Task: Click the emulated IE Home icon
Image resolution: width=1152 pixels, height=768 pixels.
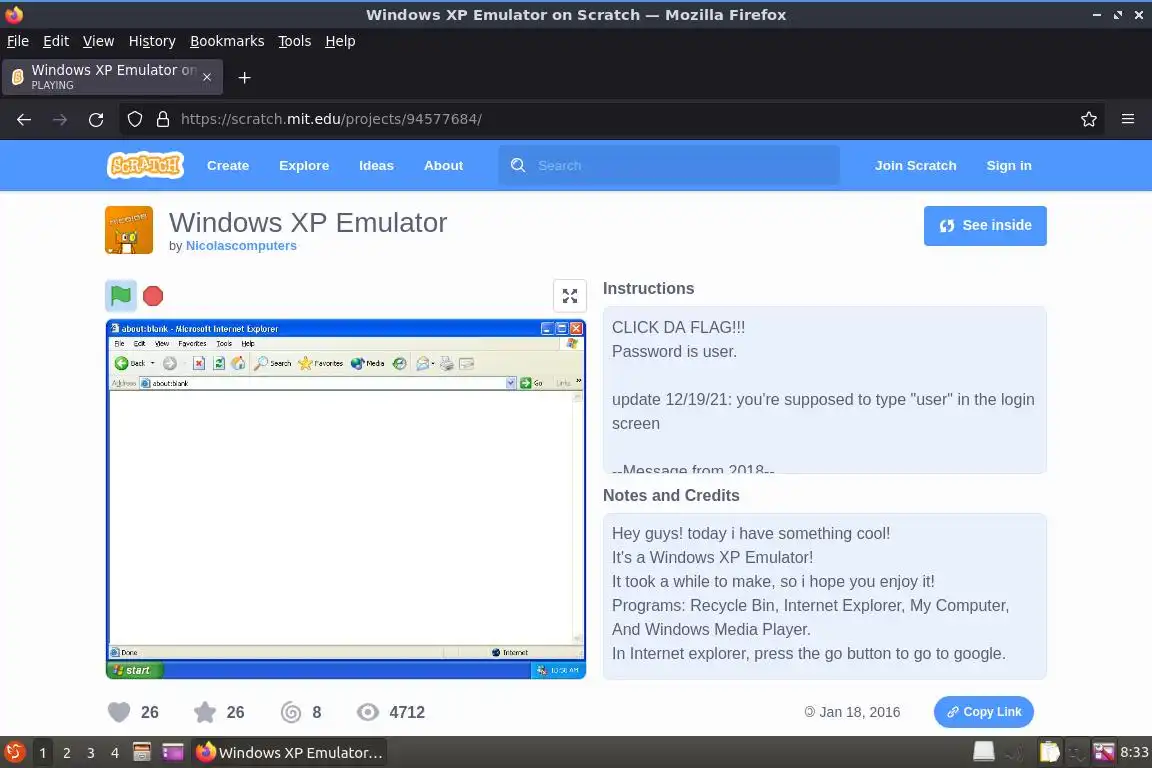Action: point(238,363)
